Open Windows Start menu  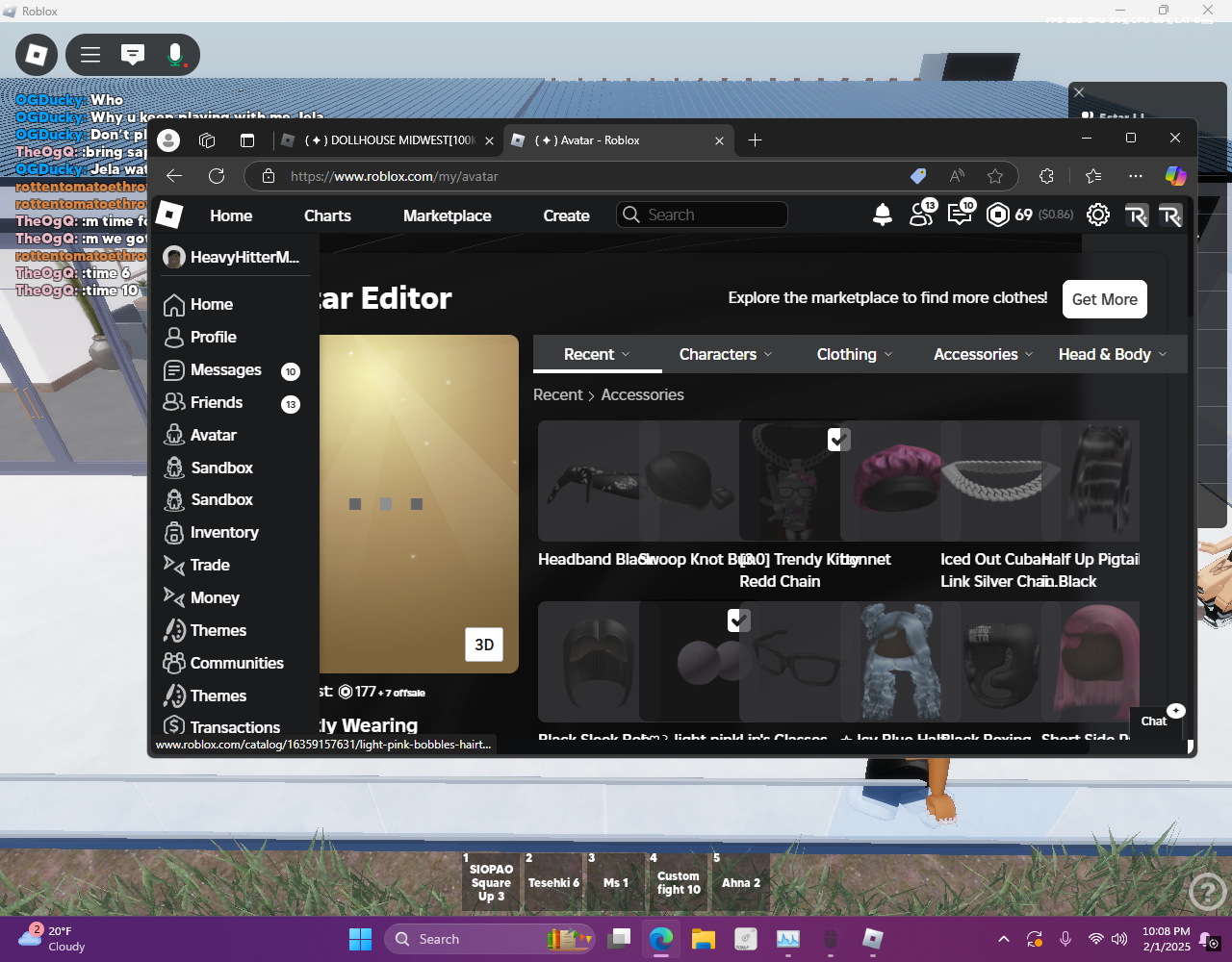click(x=360, y=939)
